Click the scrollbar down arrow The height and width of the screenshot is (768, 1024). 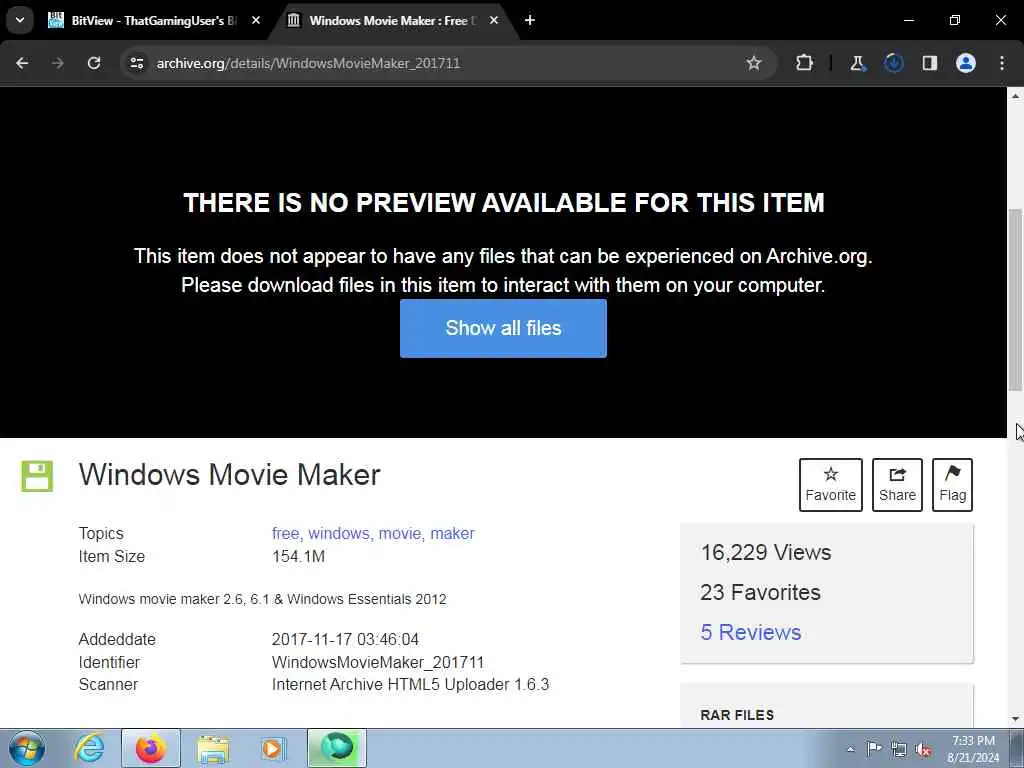tap(1016, 719)
